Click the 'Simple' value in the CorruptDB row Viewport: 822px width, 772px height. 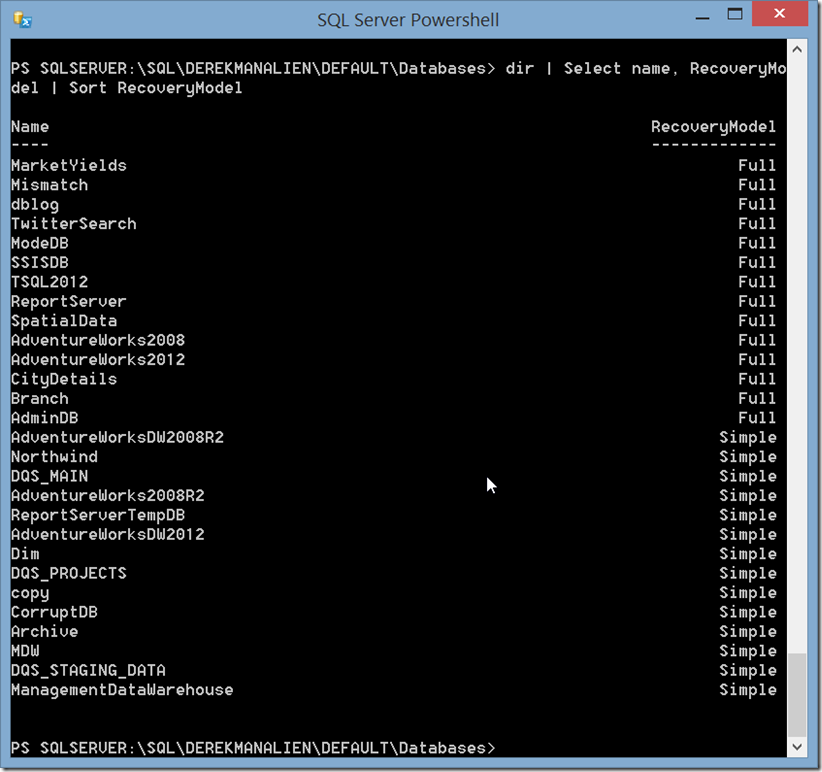[748, 613]
